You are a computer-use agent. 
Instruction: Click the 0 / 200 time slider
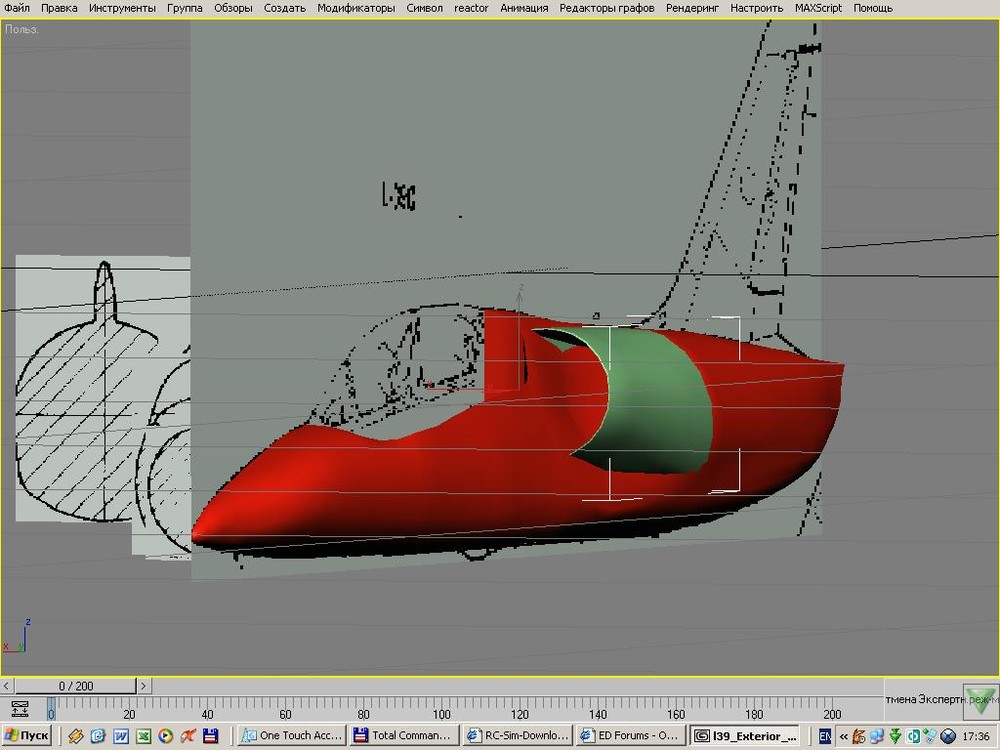(76, 686)
